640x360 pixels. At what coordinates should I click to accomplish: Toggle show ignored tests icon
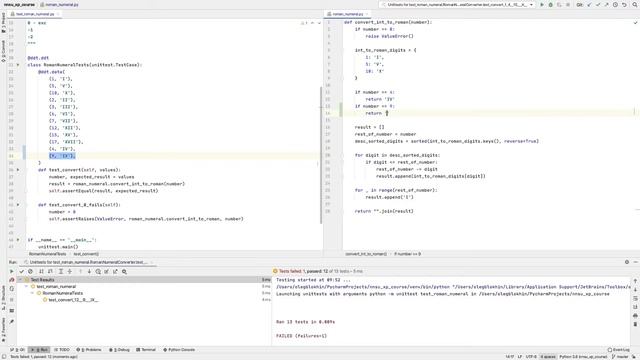(x=30, y=271)
